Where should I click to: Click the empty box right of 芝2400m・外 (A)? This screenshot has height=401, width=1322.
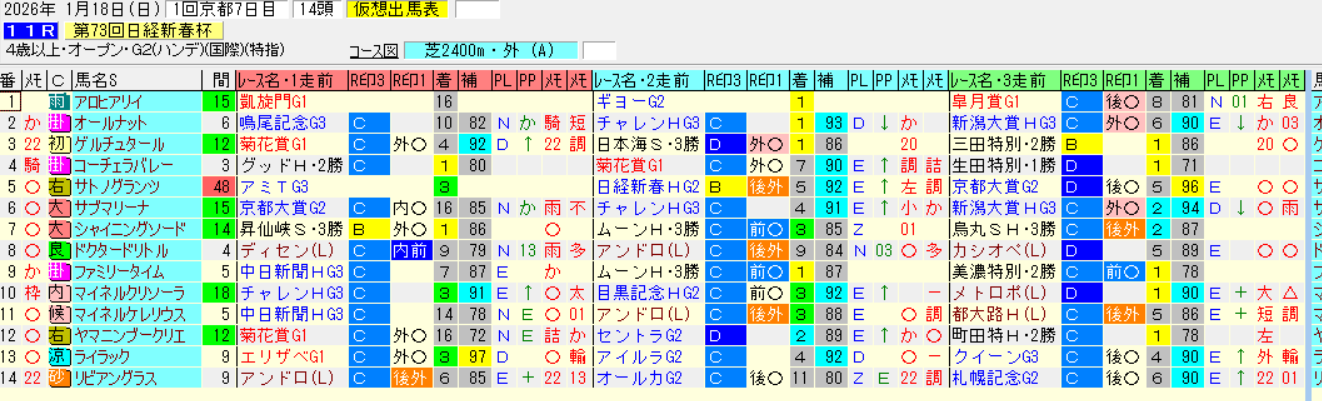pos(599,50)
